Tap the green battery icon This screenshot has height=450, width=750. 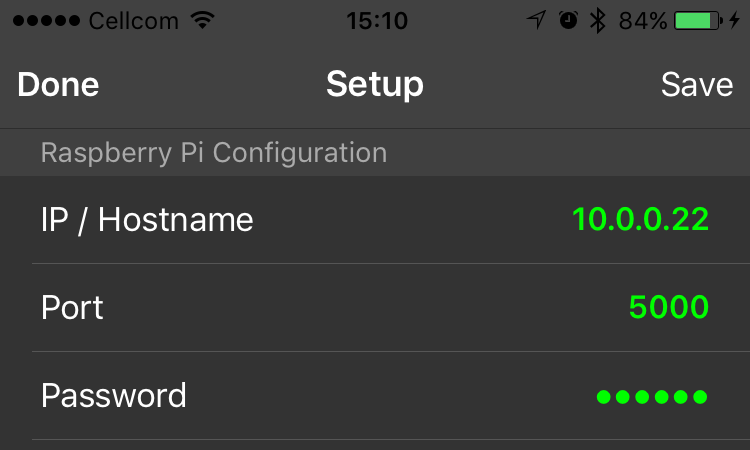pos(698,20)
